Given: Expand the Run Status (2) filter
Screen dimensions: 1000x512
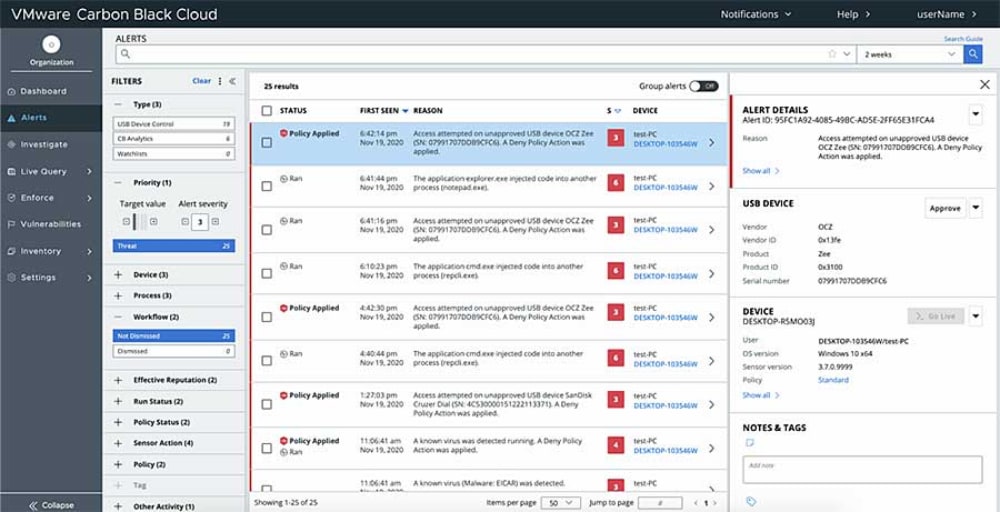Looking at the screenshot, I should [117, 402].
